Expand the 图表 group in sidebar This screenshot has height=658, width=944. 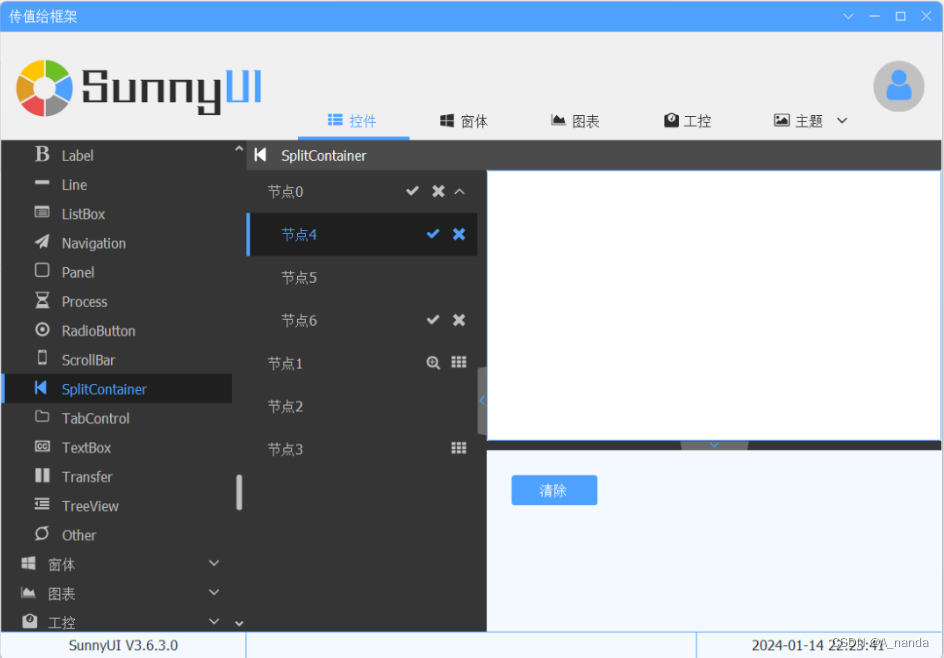pos(214,592)
